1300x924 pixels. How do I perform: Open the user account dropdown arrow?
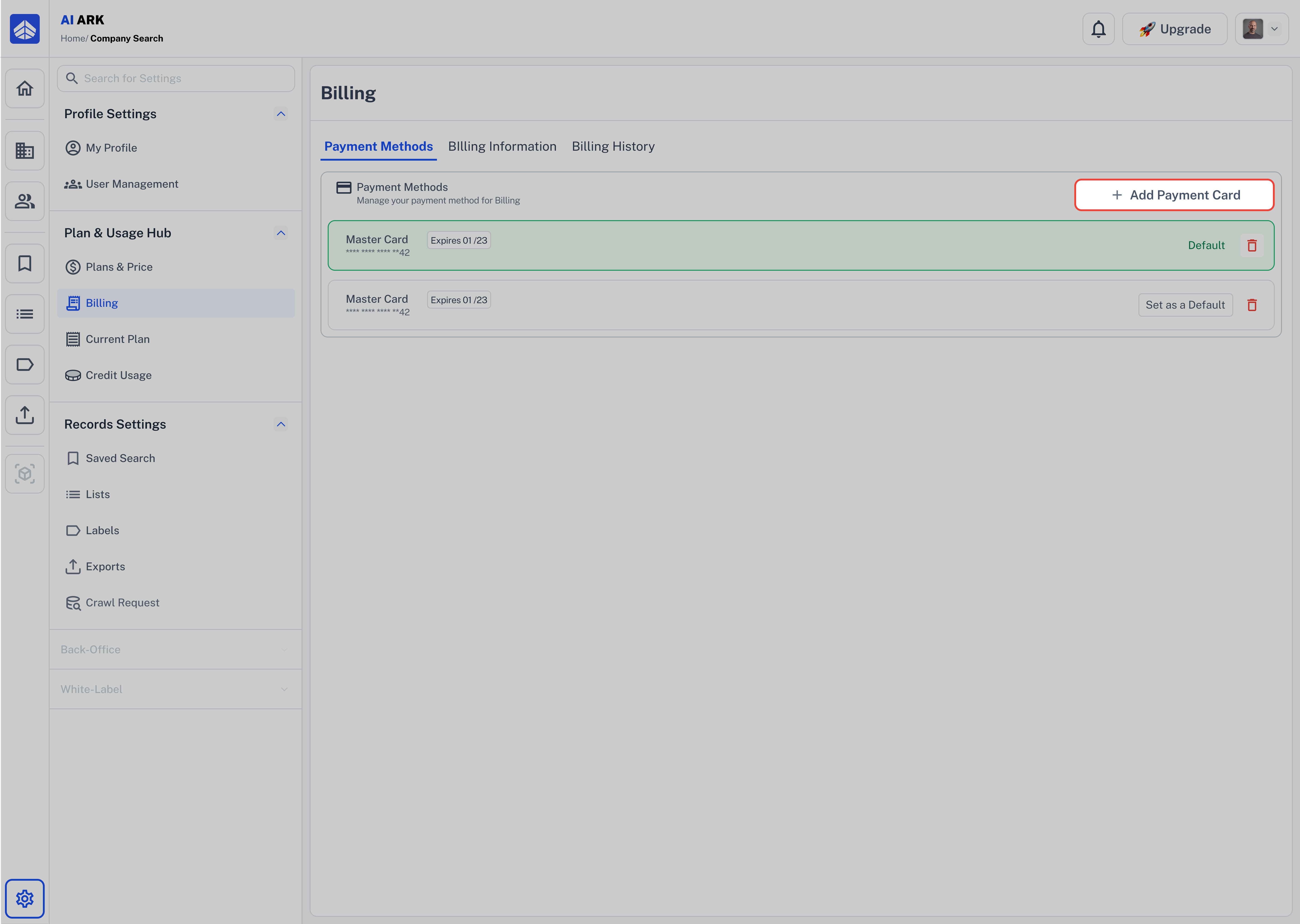[x=1274, y=29]
